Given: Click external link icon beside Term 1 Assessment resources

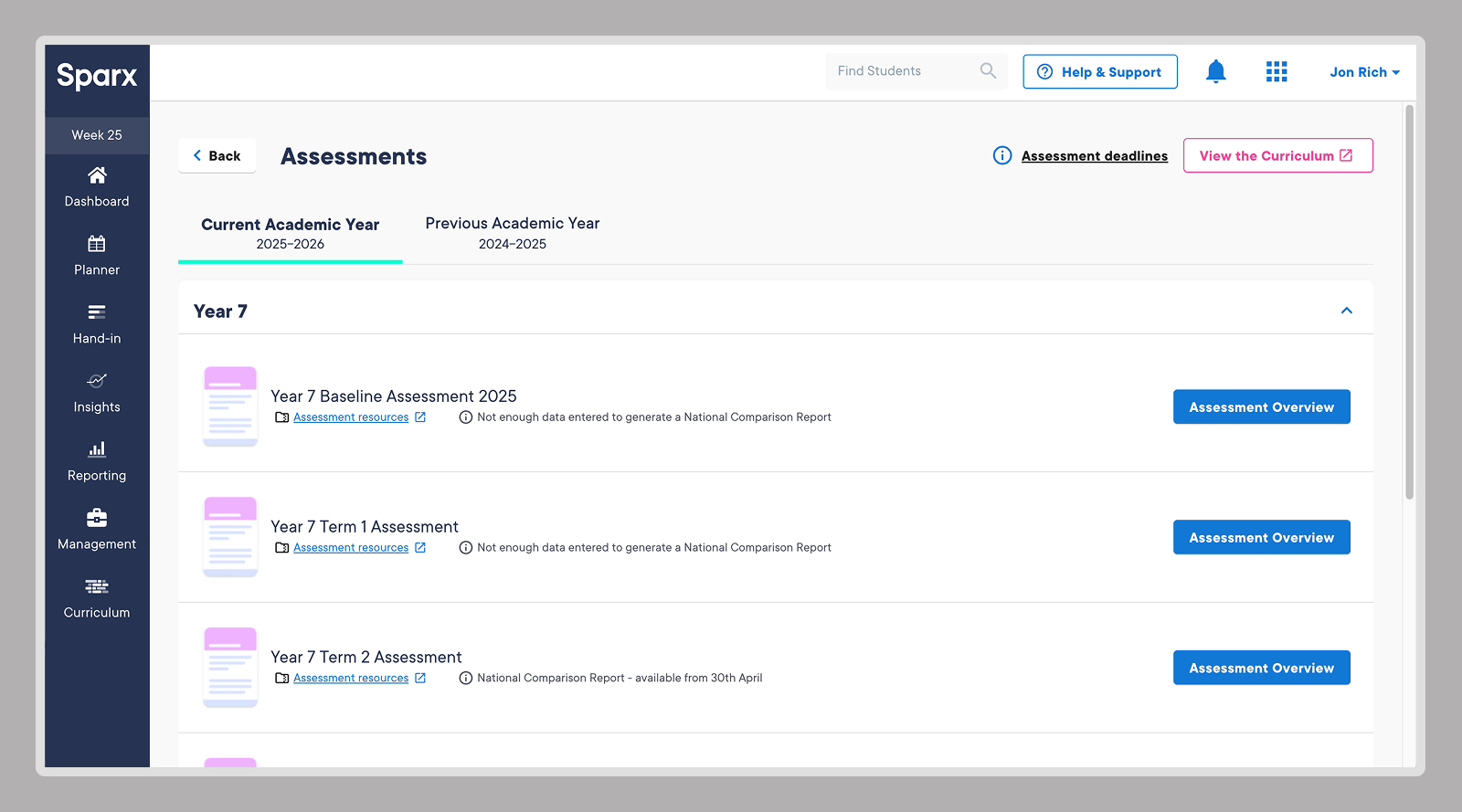Looking at the screenshot, I should click(x=420, y=547).
